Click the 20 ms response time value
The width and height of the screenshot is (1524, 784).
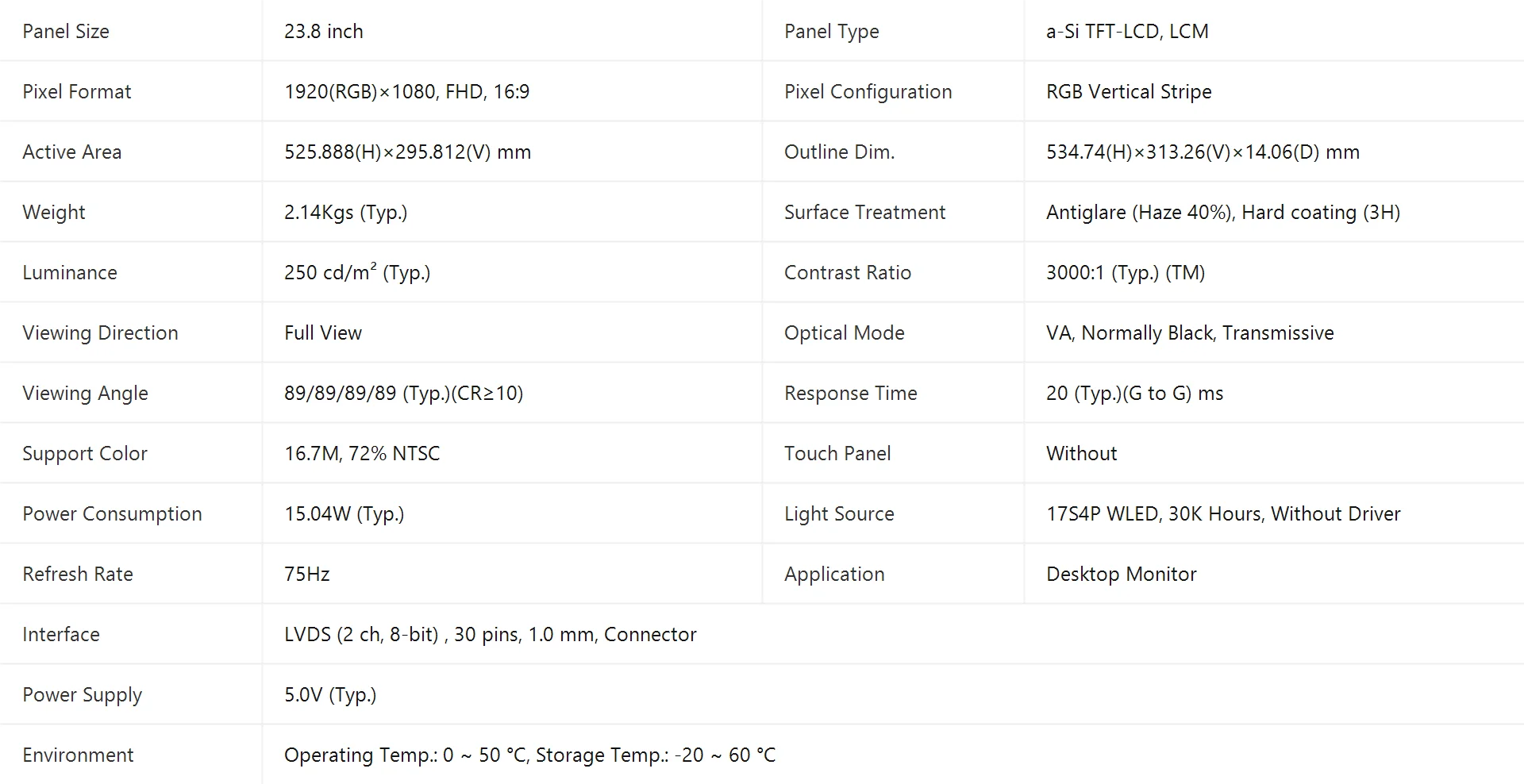tap(1134, 394)
